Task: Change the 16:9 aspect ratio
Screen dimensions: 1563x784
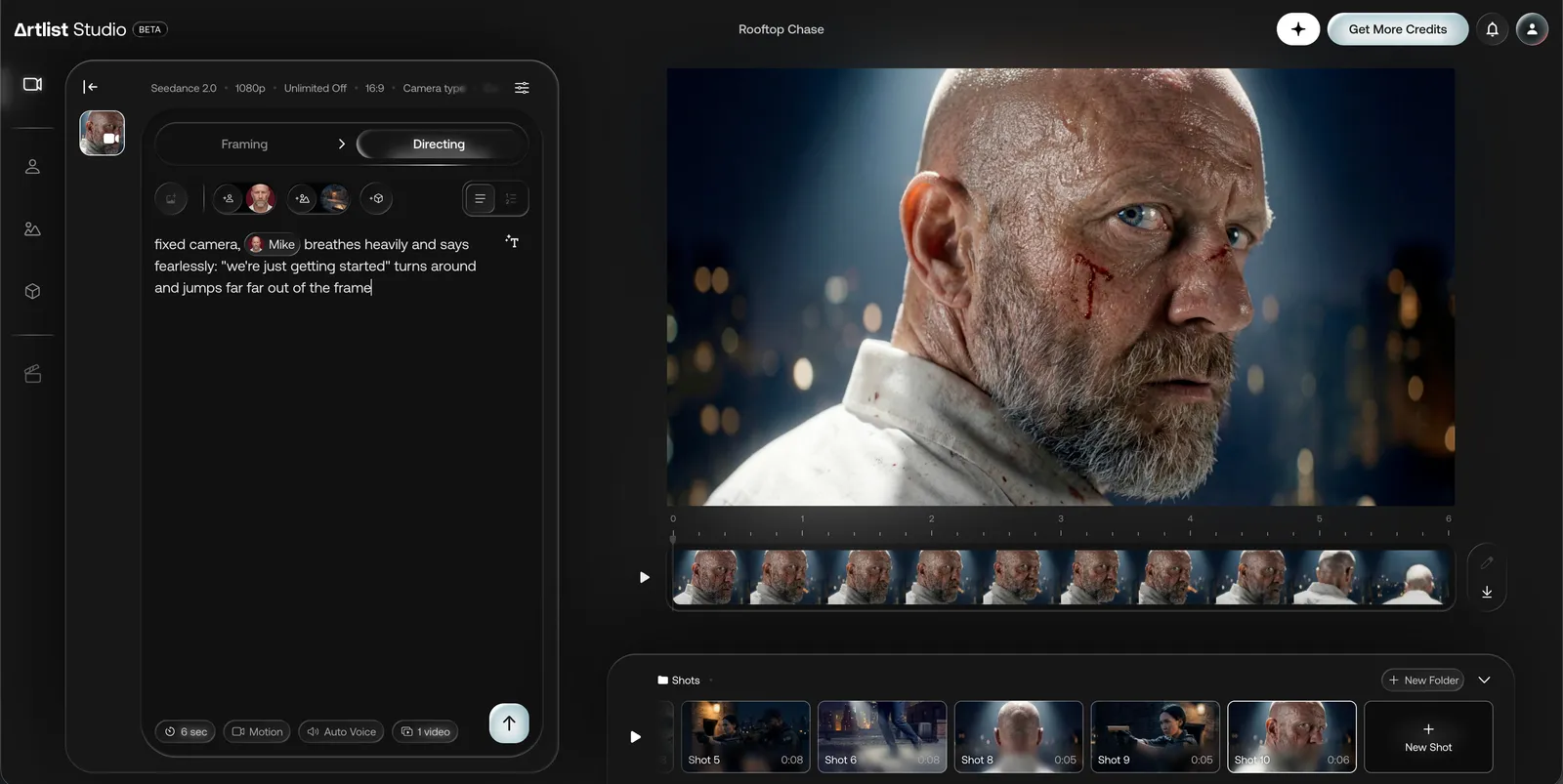Action: pyautogui.click(x=374, y=88)
